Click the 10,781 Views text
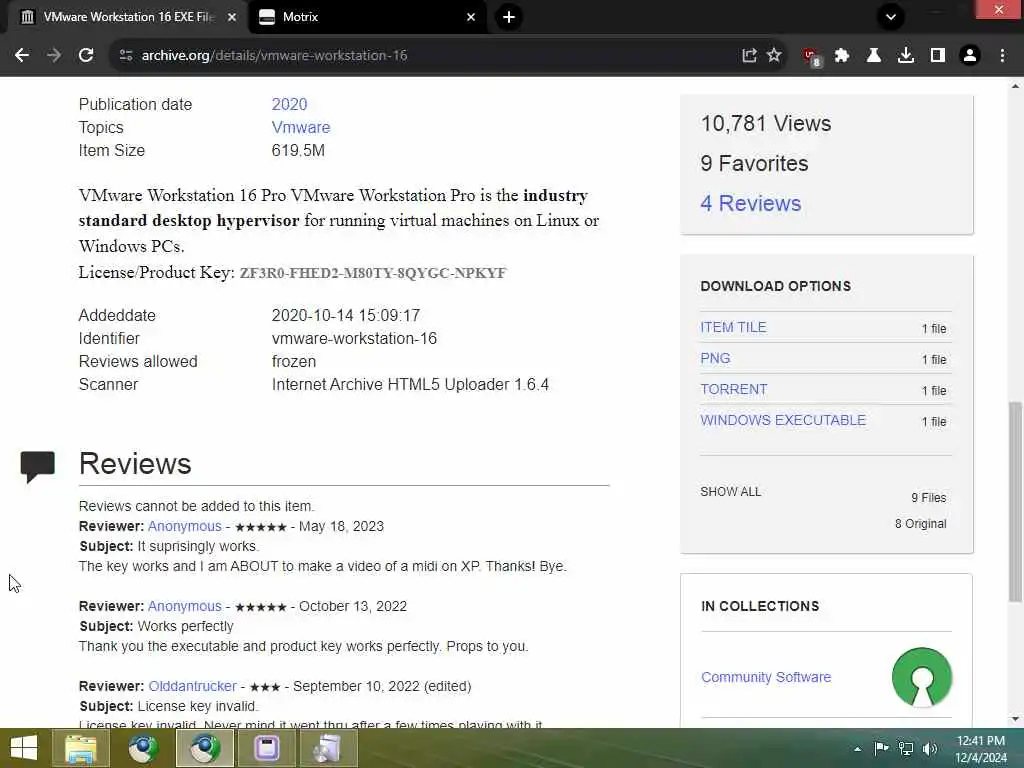Image resolution: width=1024 pixels, height=768 pixels. [765, 123]
